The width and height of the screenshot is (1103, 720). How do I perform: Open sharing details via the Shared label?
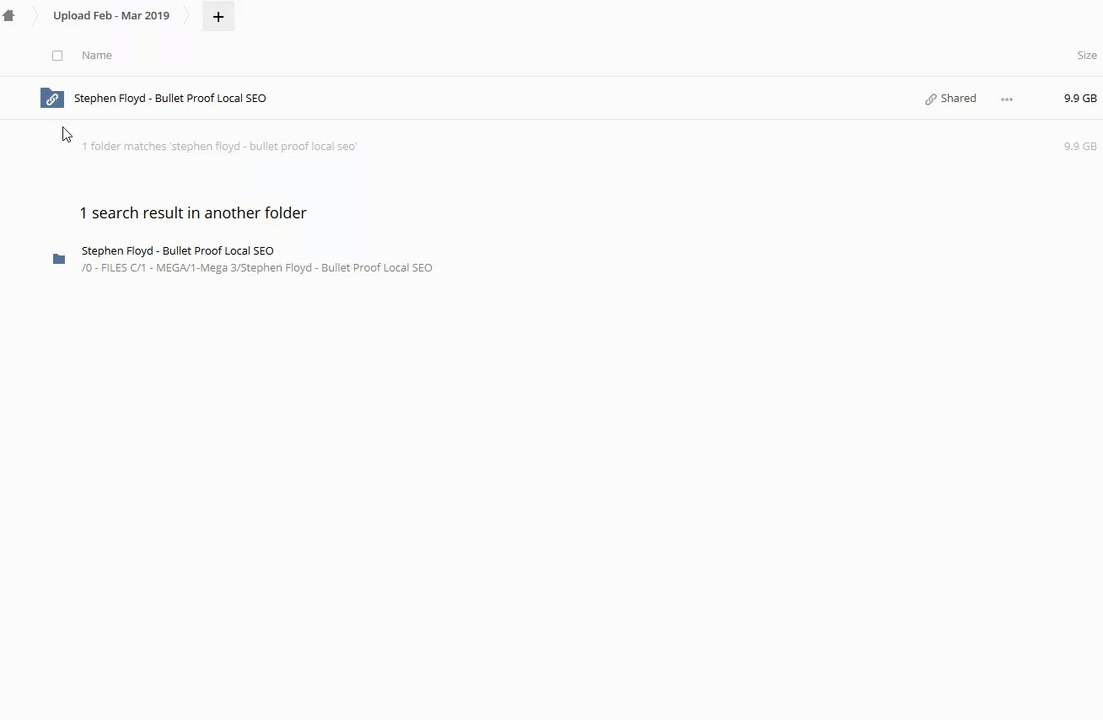958,98
